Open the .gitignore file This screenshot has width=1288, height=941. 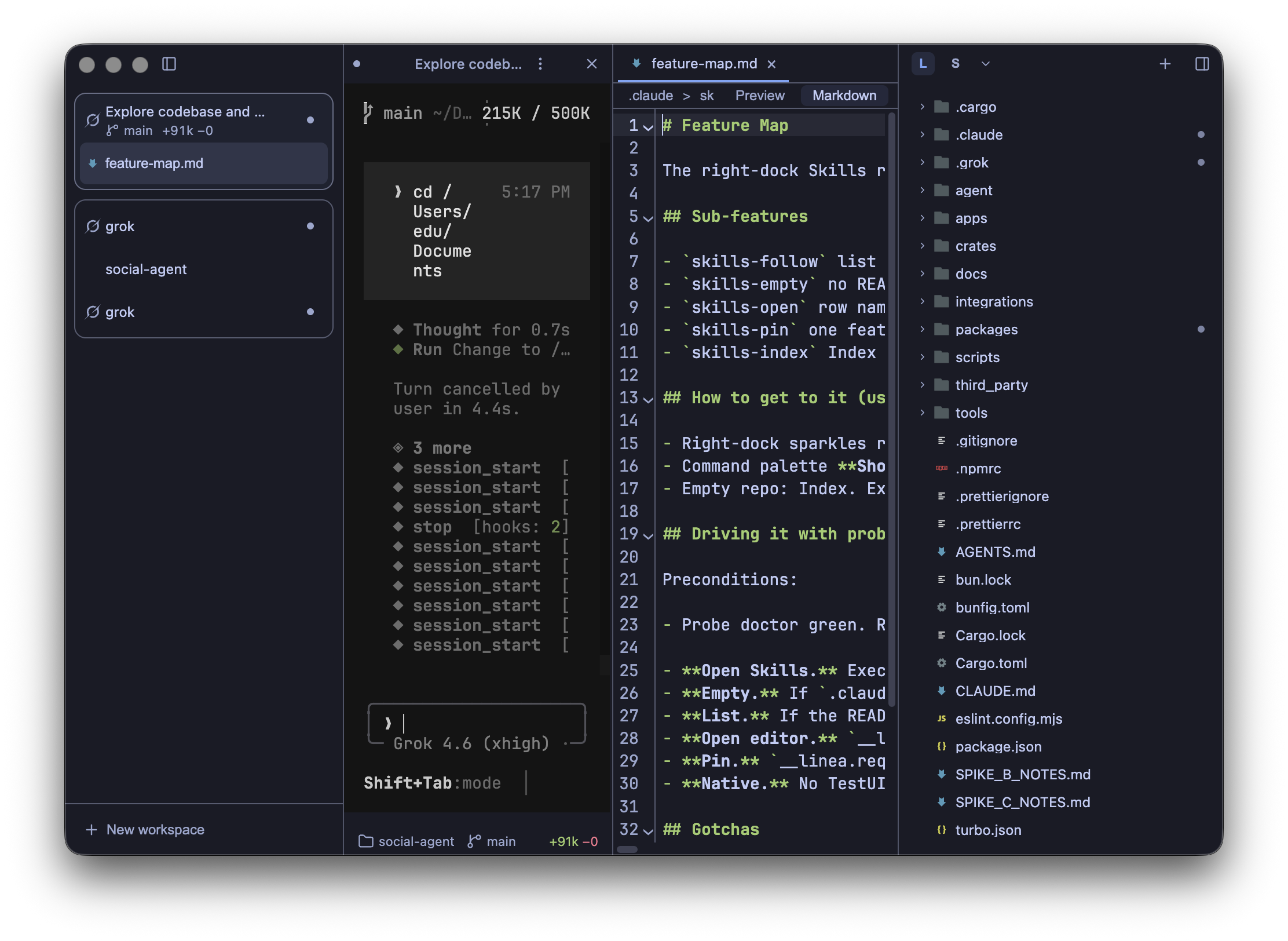click(1061, 441)
